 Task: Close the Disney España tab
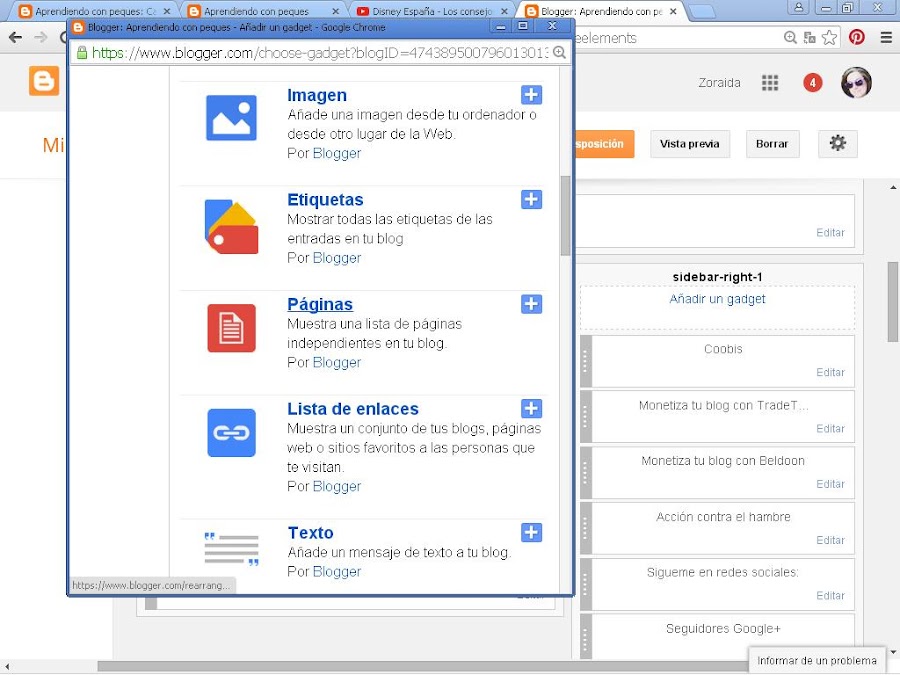click(504, 11)
